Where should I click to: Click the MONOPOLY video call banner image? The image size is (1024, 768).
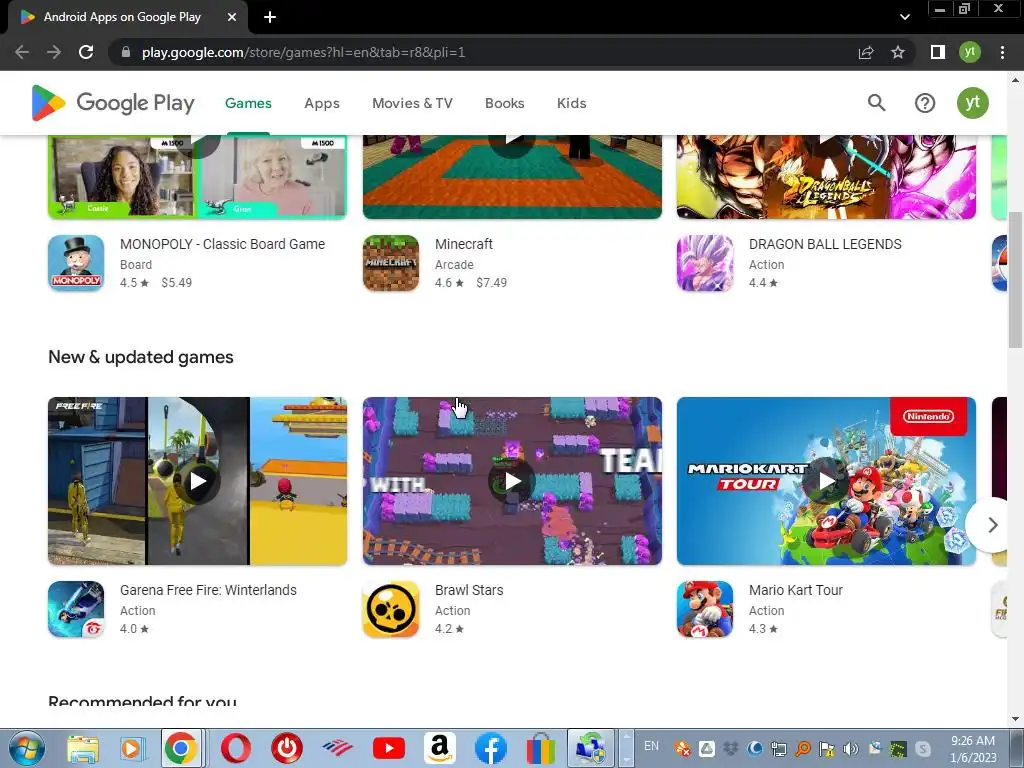[197, 177]
